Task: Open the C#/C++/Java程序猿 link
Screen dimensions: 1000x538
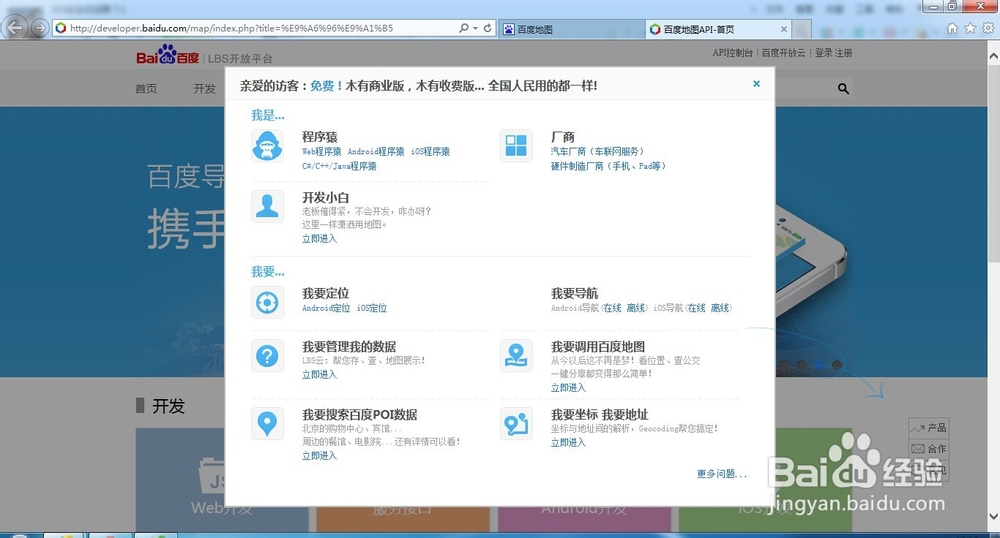Action: (x=339, y=166)
